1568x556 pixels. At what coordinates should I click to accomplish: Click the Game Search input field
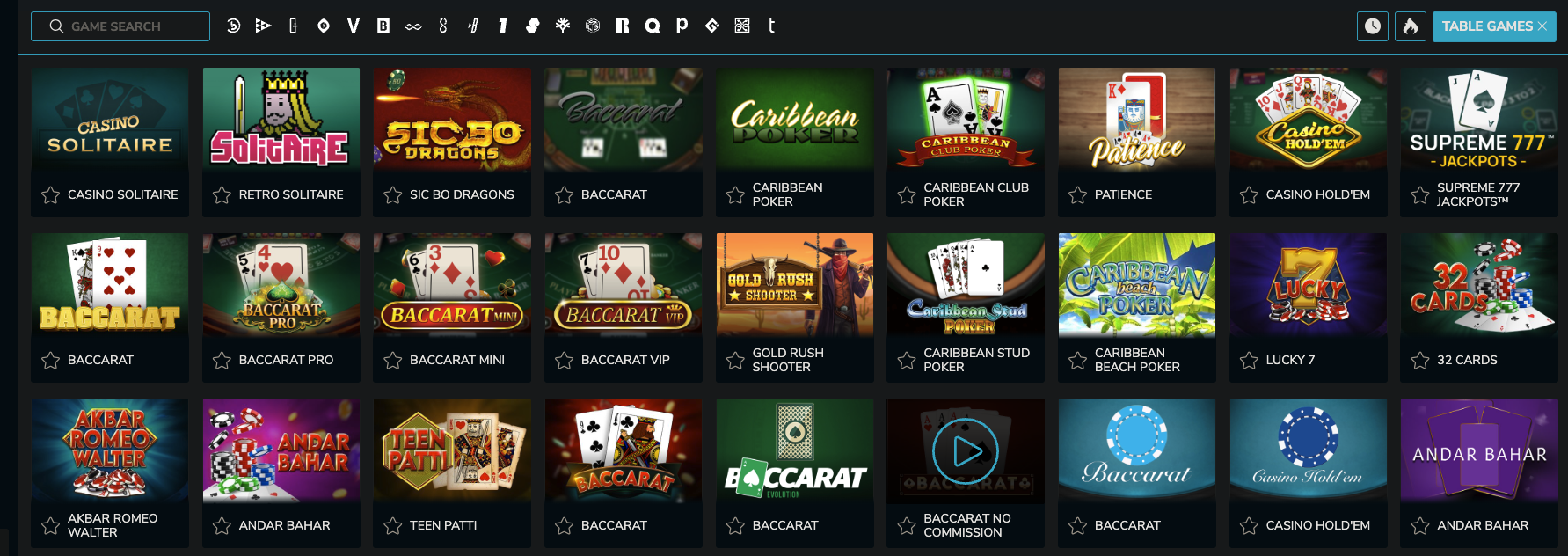pyautogui.click(x=120, y=26)
